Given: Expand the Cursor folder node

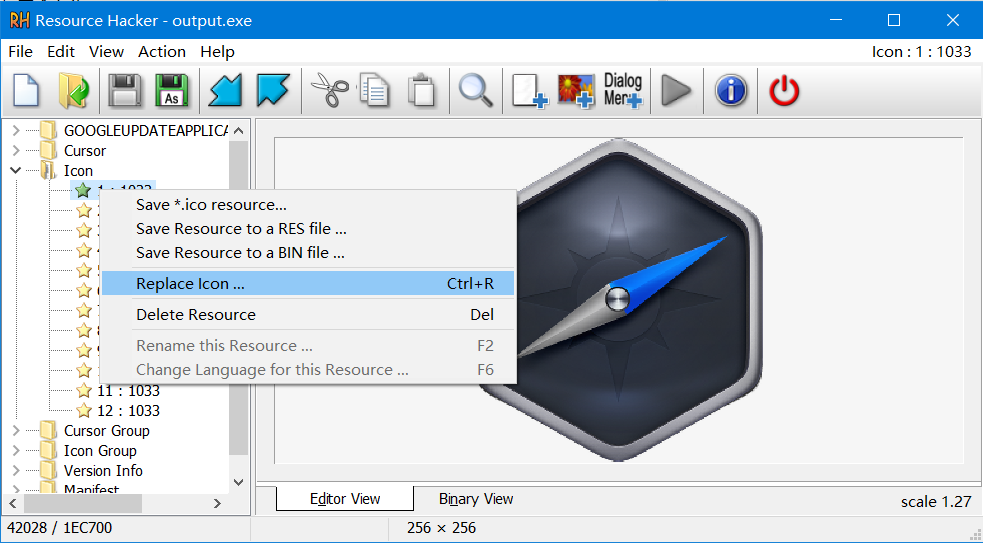Looking at the screenshot, I should (x=16, y=151).
